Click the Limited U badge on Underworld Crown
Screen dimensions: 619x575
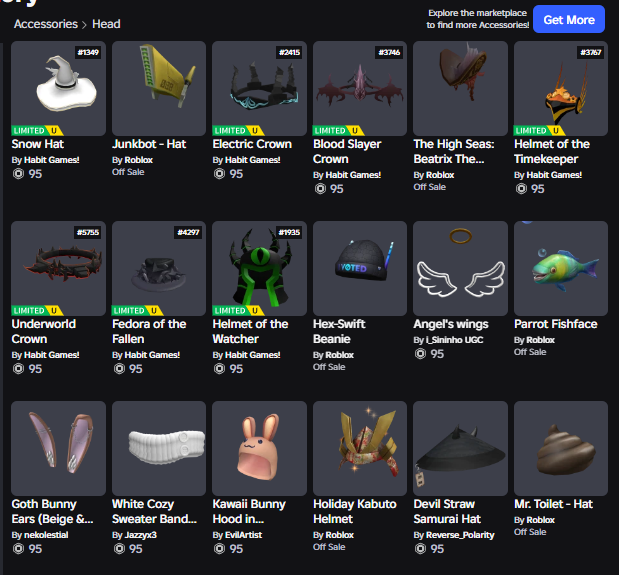[37, 311]
